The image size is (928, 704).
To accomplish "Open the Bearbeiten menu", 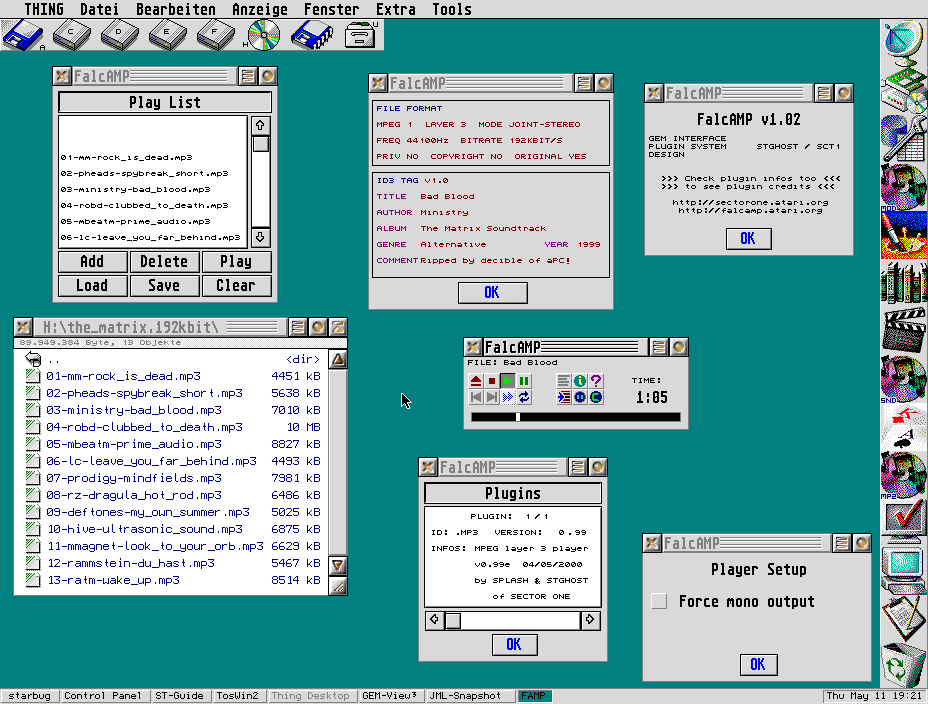I will [176, 9].
